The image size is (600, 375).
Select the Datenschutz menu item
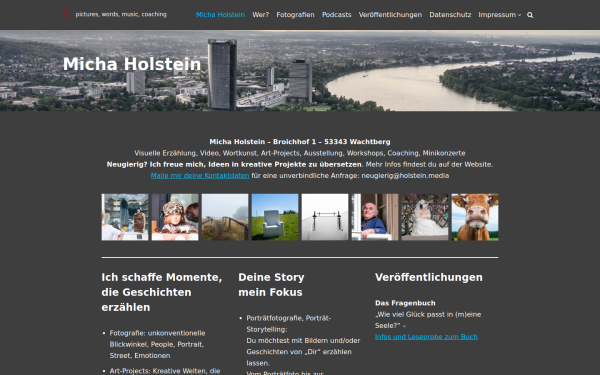(450, 15)
